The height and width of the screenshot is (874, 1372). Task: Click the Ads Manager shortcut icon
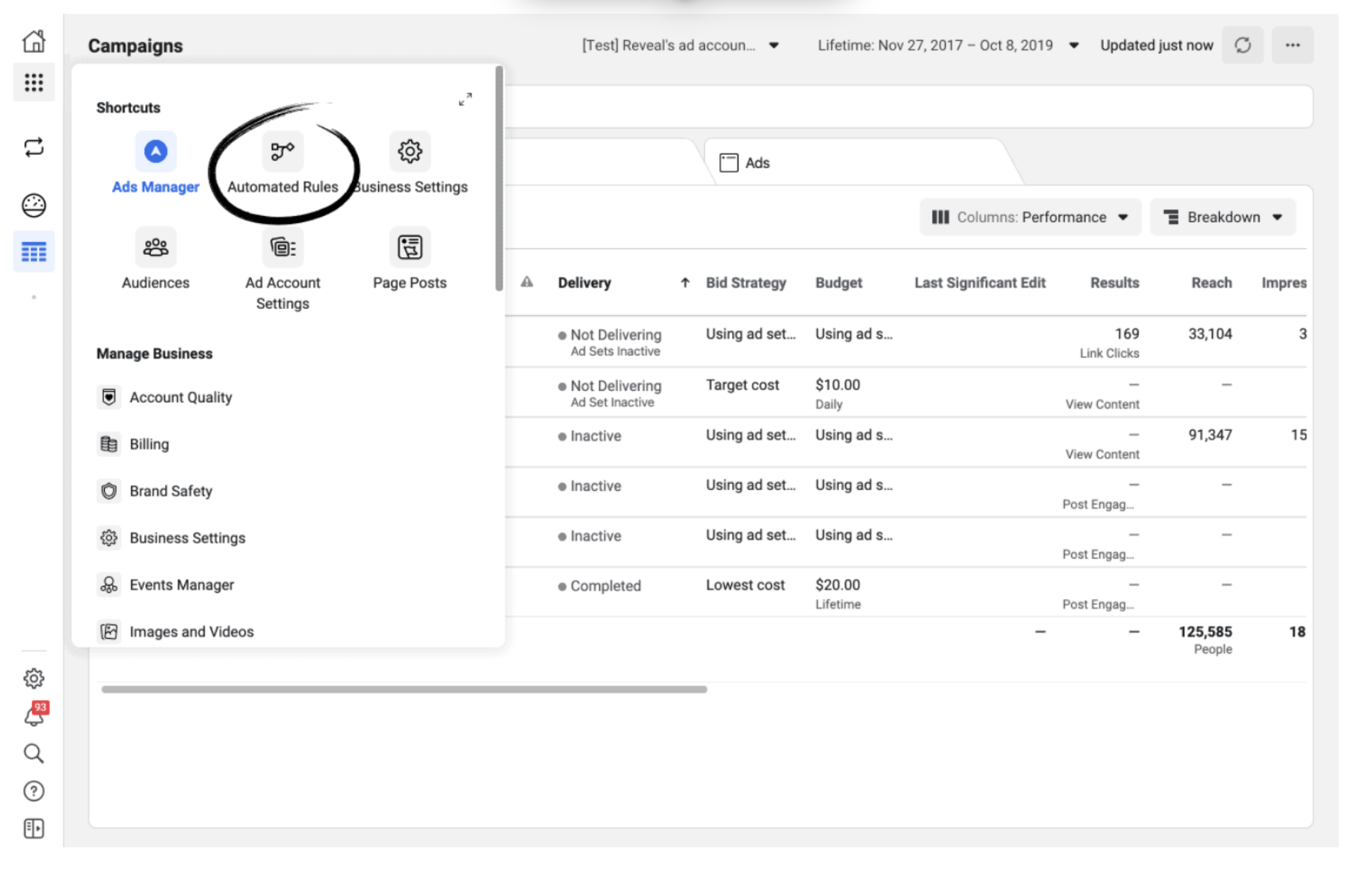[156, 151]
